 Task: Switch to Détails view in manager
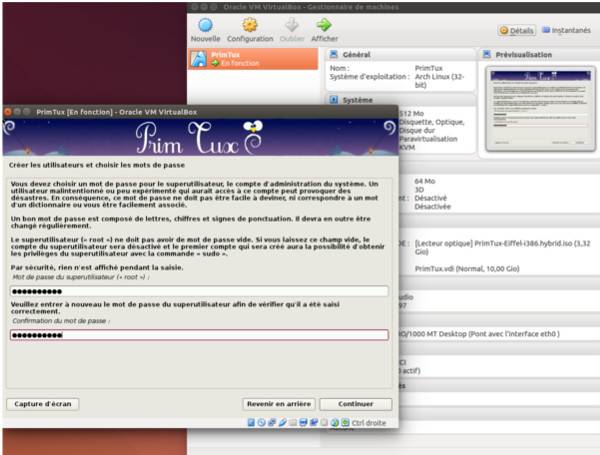[517, 31]
